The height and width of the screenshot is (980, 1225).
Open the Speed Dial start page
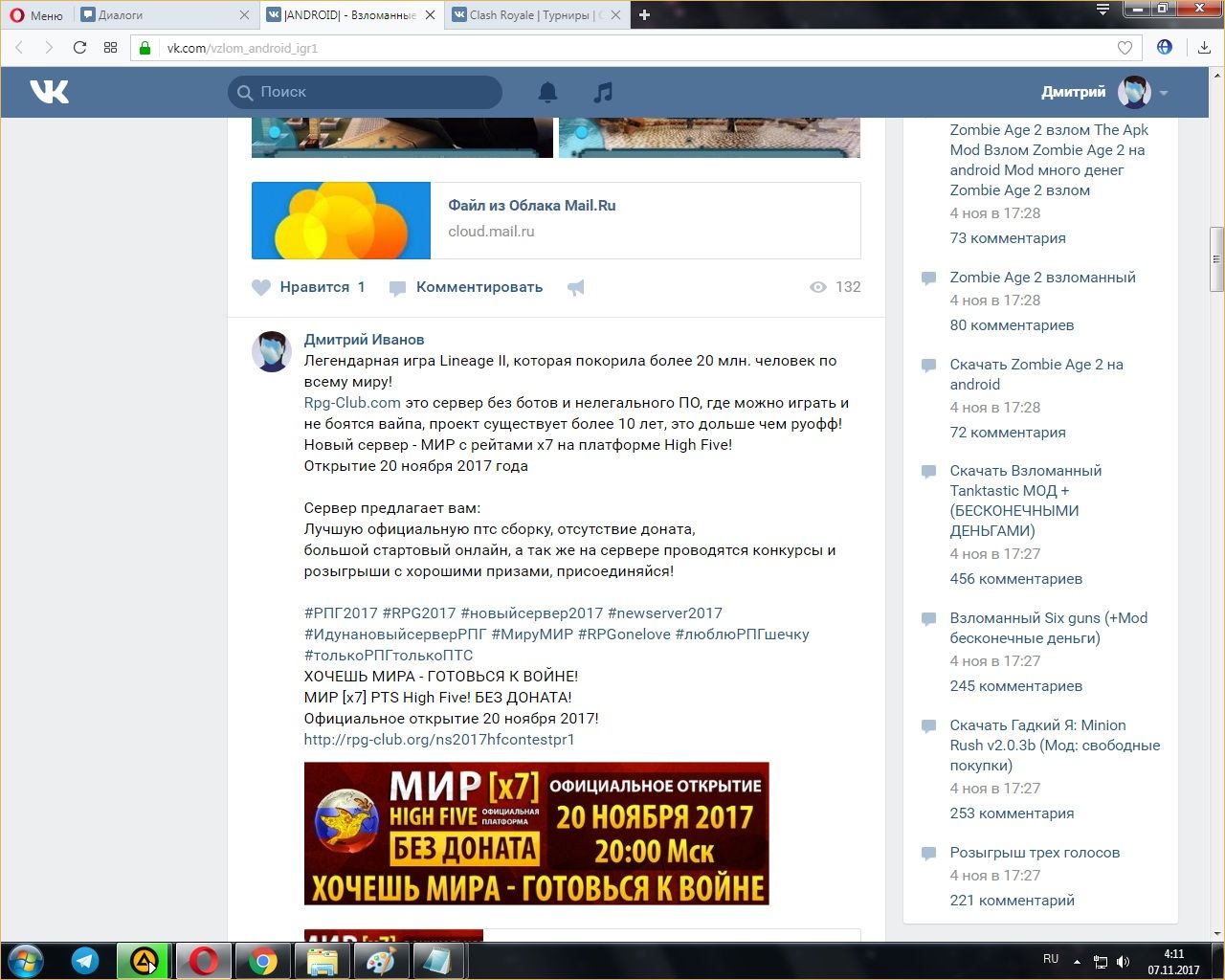pos(110,48)
